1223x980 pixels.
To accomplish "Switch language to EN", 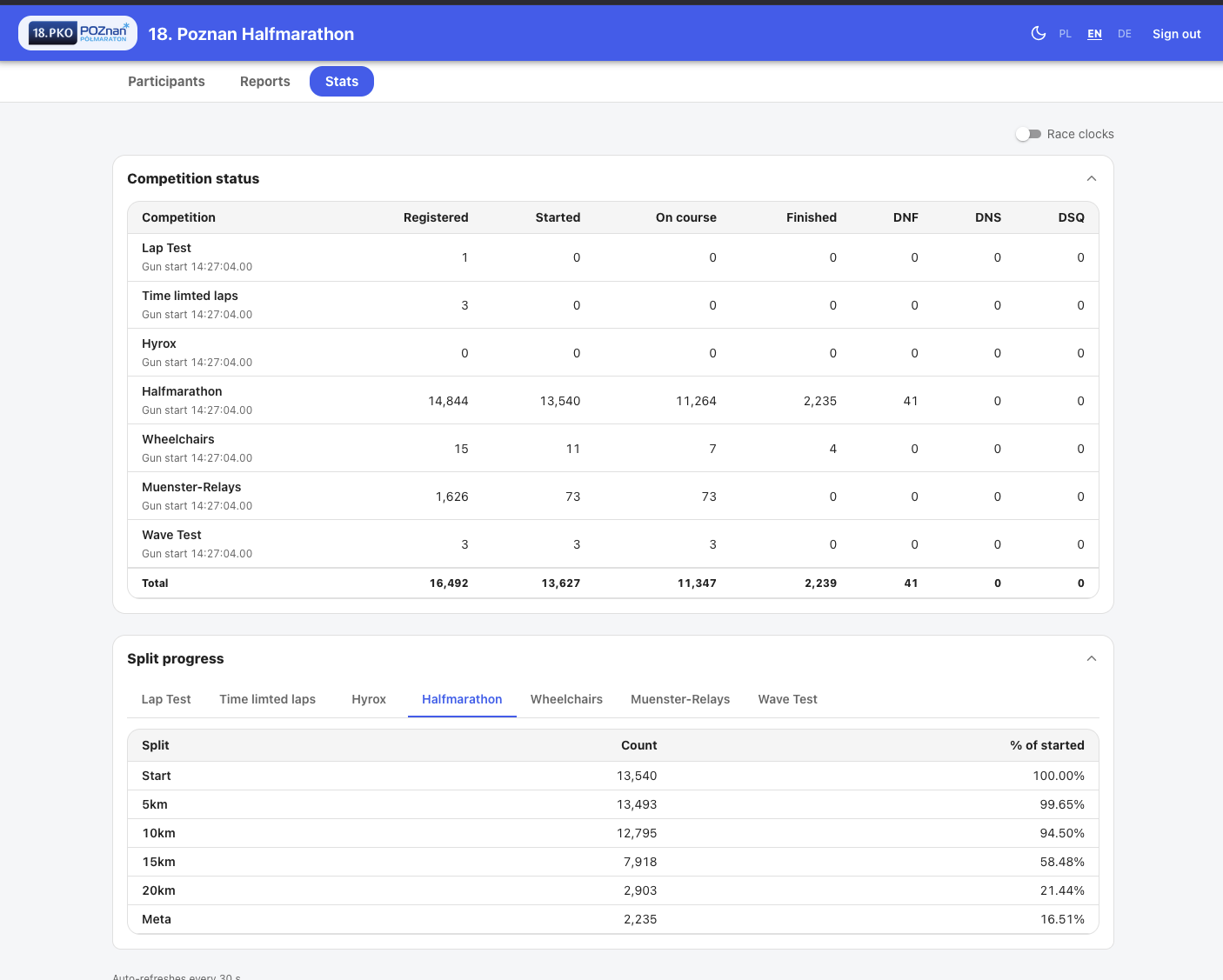I will 1095,34.
